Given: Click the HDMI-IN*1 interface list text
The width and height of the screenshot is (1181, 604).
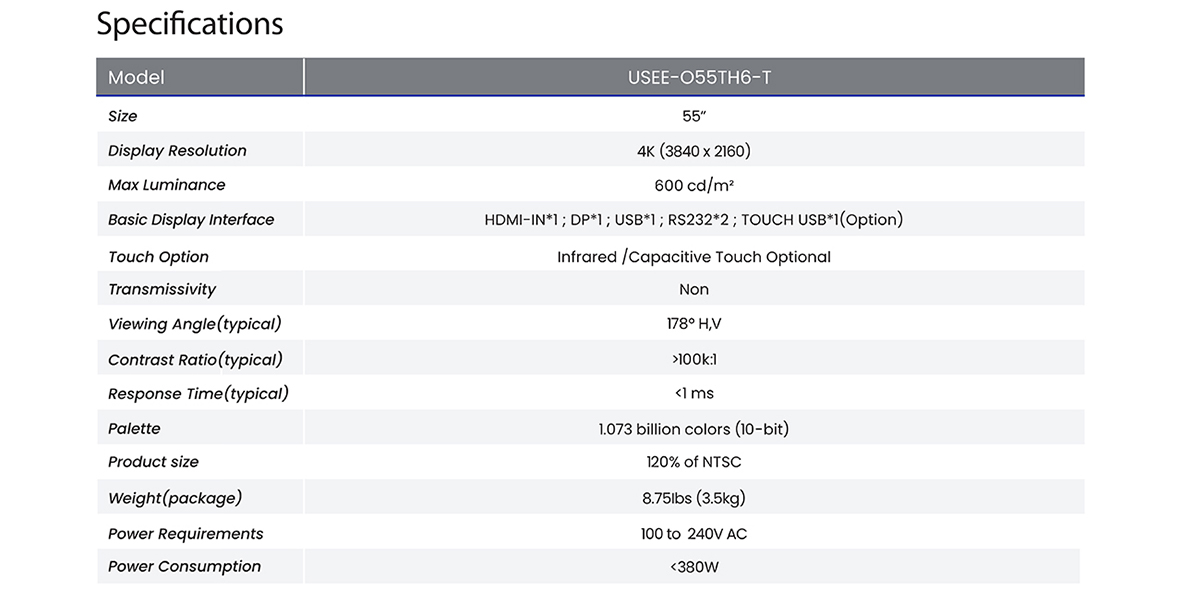Looking at the screenshot, I should (x=693, y=220).
